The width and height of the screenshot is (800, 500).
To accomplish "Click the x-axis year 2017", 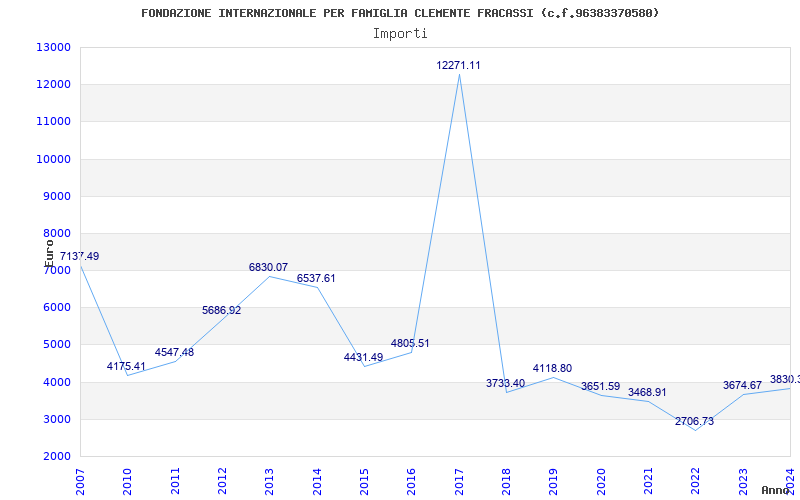I will click(x=459, y=482).
